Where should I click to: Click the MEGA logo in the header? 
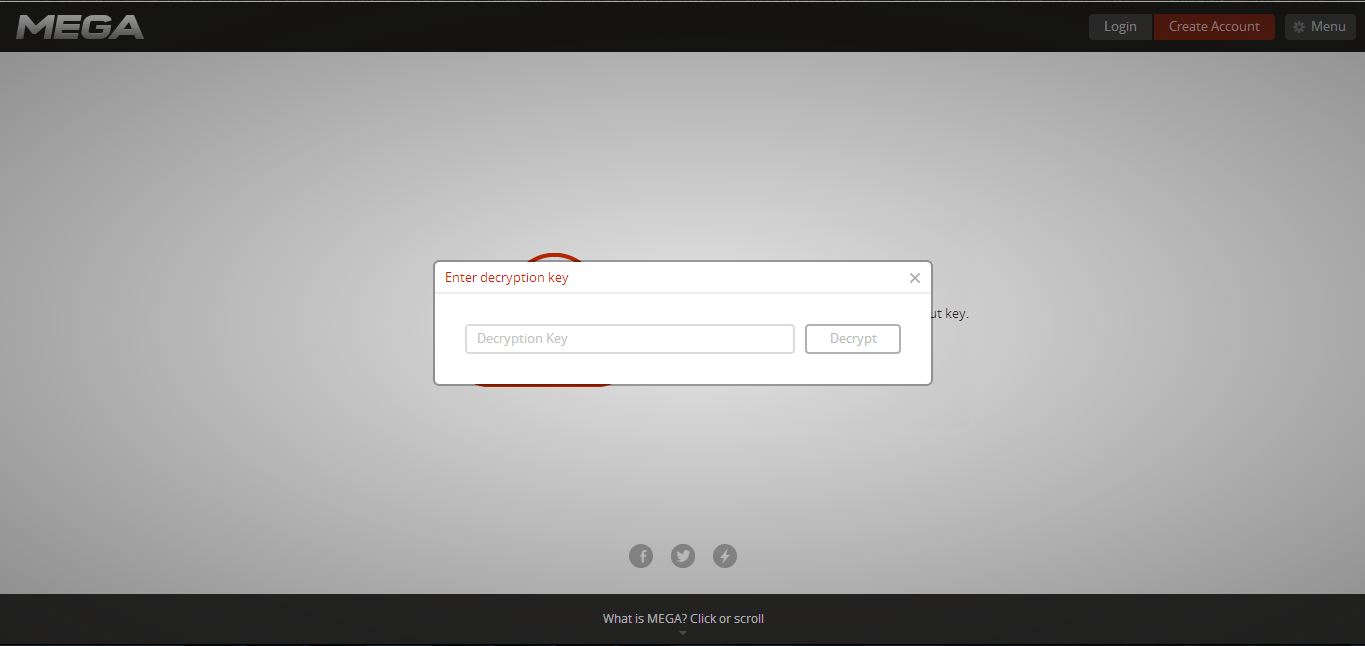click(x=80, y=27)
